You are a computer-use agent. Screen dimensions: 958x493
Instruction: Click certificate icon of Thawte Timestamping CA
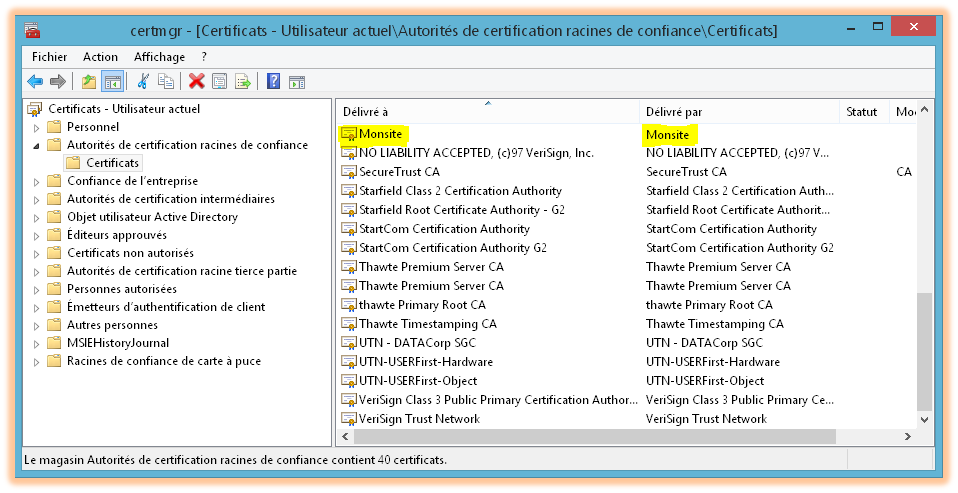tap(349, 324)
